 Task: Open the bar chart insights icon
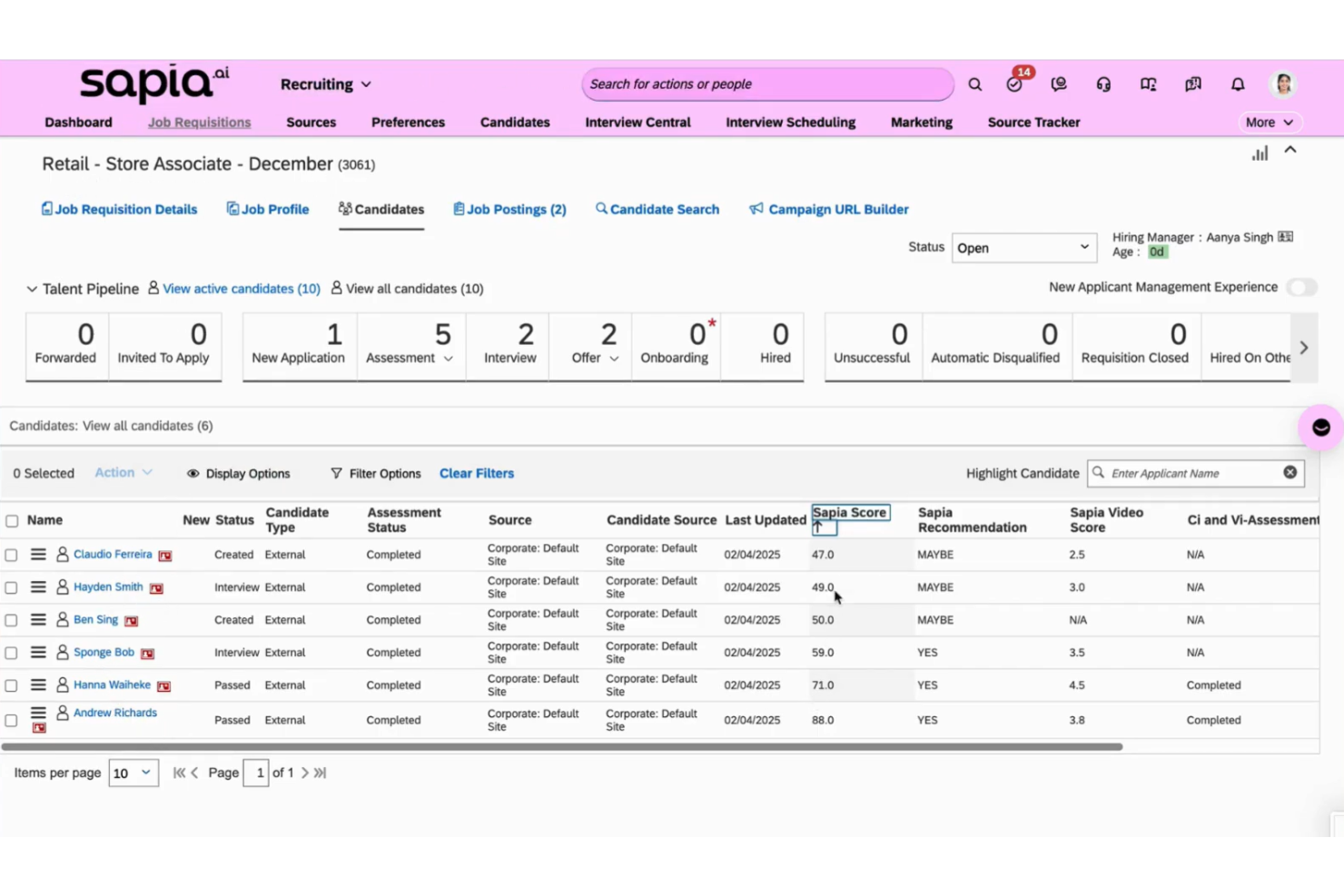tap(1260, 153)
